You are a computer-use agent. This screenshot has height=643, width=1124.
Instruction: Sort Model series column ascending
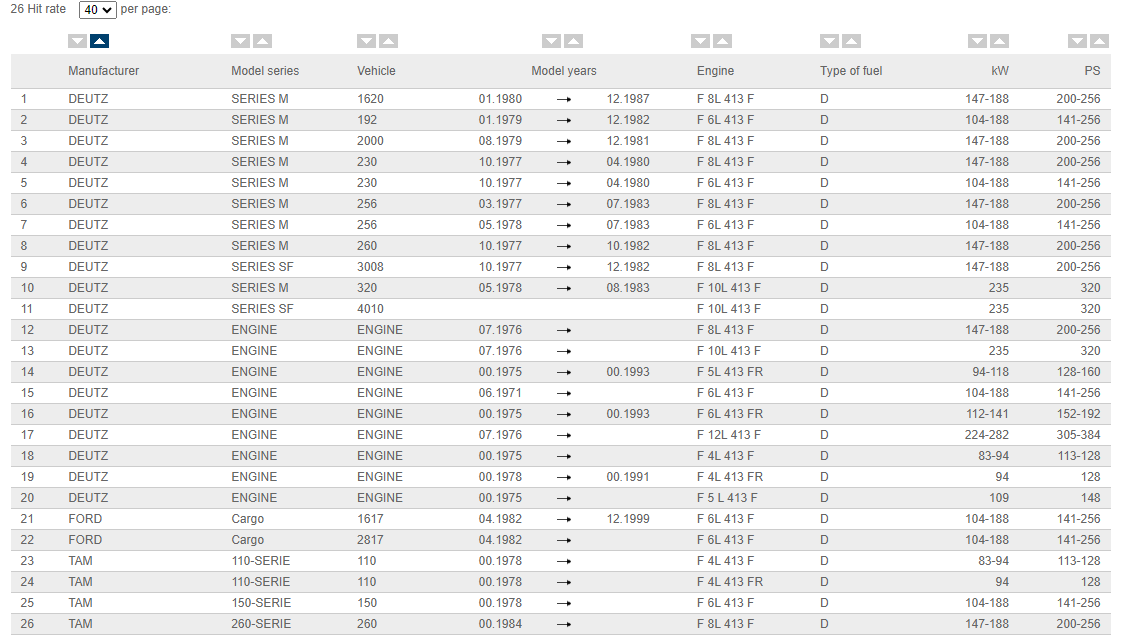click(262, 41)
